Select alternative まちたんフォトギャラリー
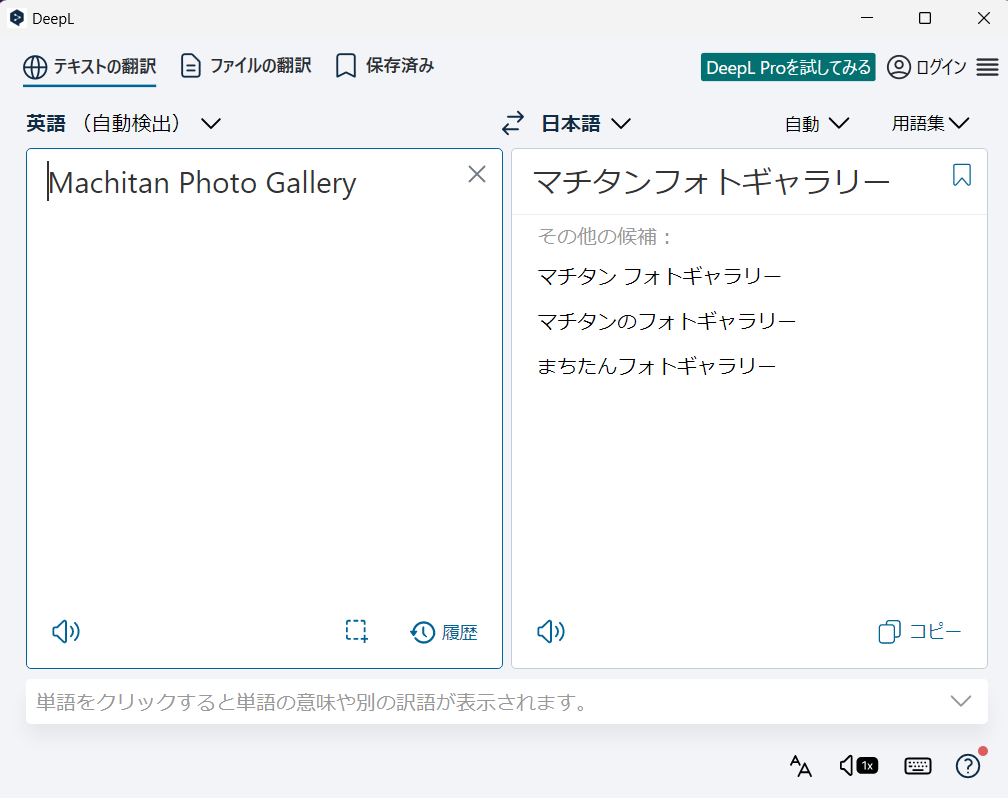Image resolution: width=1008 pixels, height=798 pixels. 656,366
